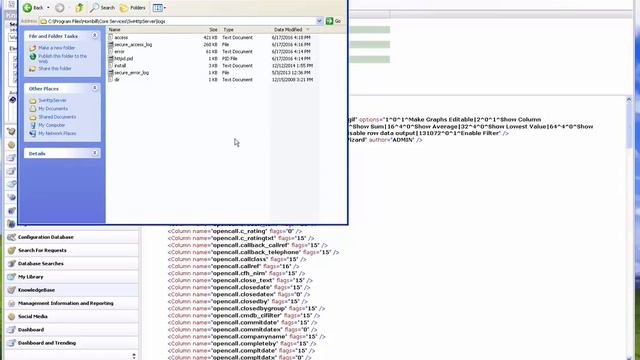Click the 'opencall.companyname' XML line
The image size is (640, 360).
247,337
